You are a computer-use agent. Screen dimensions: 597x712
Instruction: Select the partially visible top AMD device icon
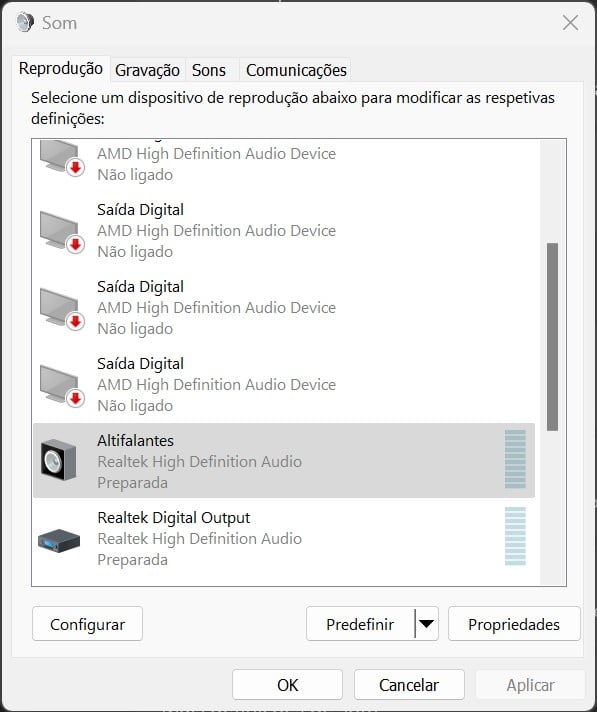pos(62,158)
